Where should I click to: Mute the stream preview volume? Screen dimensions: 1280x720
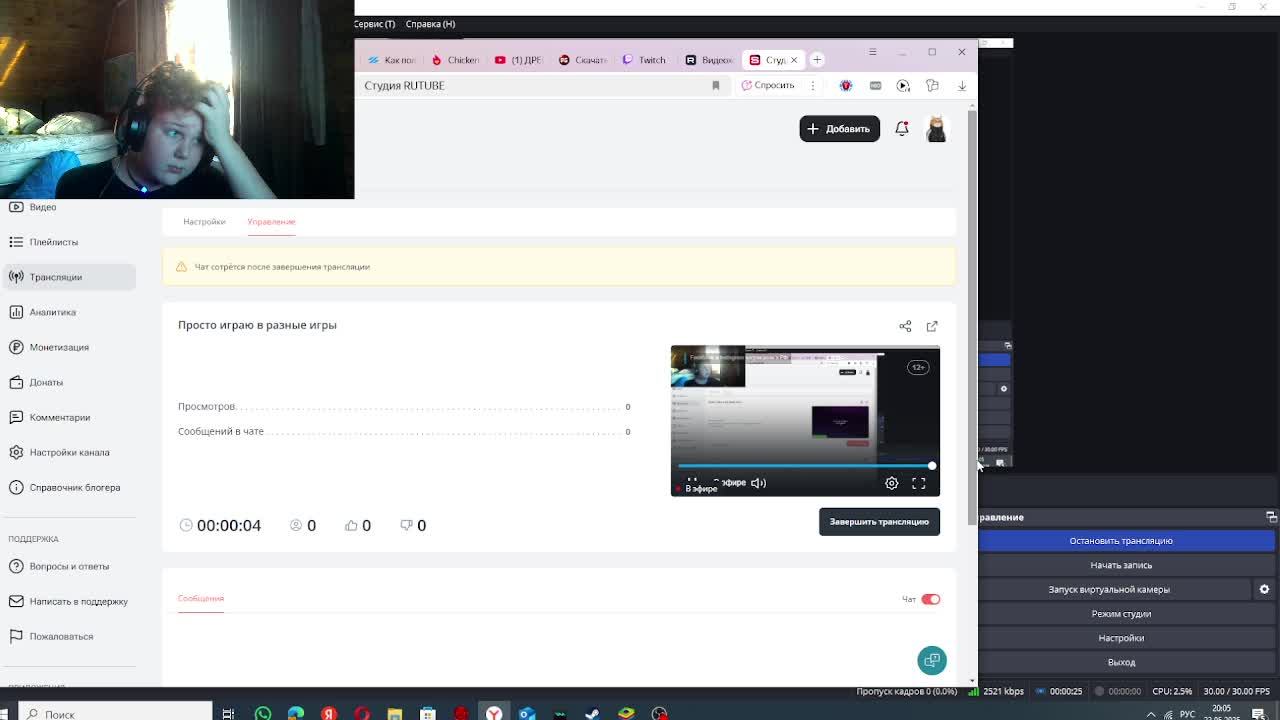[759, 483]
